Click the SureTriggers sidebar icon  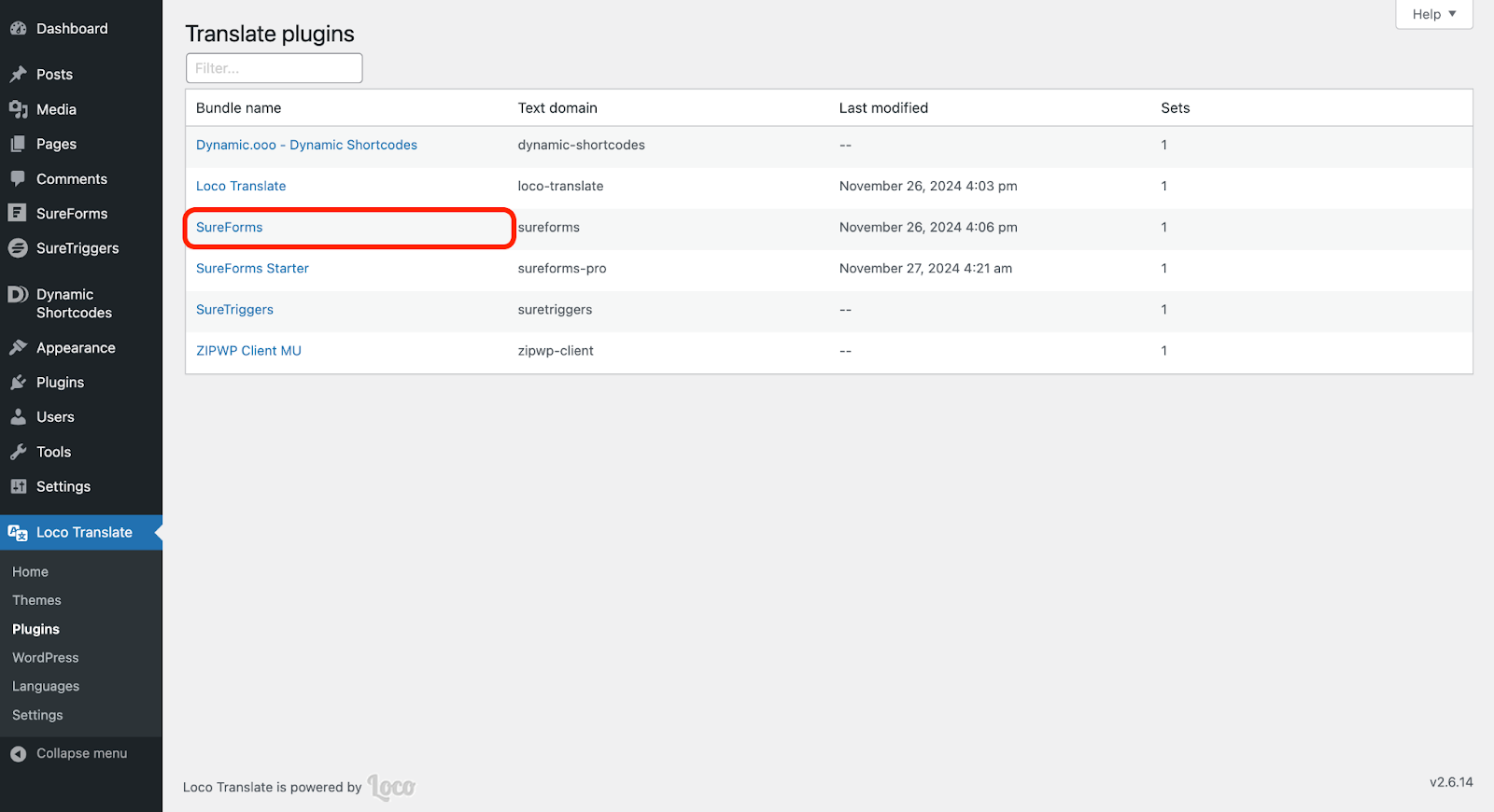click(x=18, y=248)
